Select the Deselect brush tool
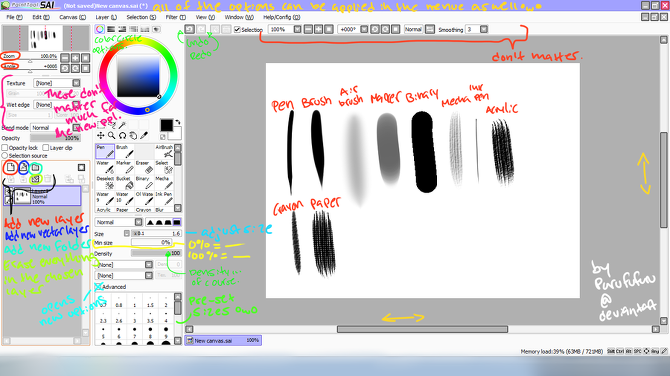 105,183
